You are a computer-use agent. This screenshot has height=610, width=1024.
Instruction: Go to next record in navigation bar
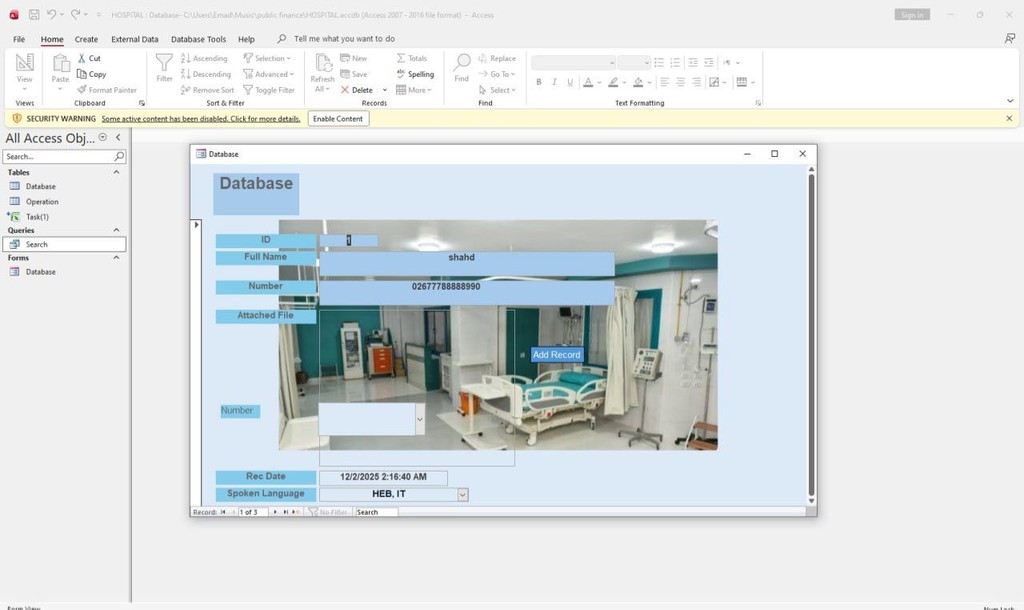point(275,512)
